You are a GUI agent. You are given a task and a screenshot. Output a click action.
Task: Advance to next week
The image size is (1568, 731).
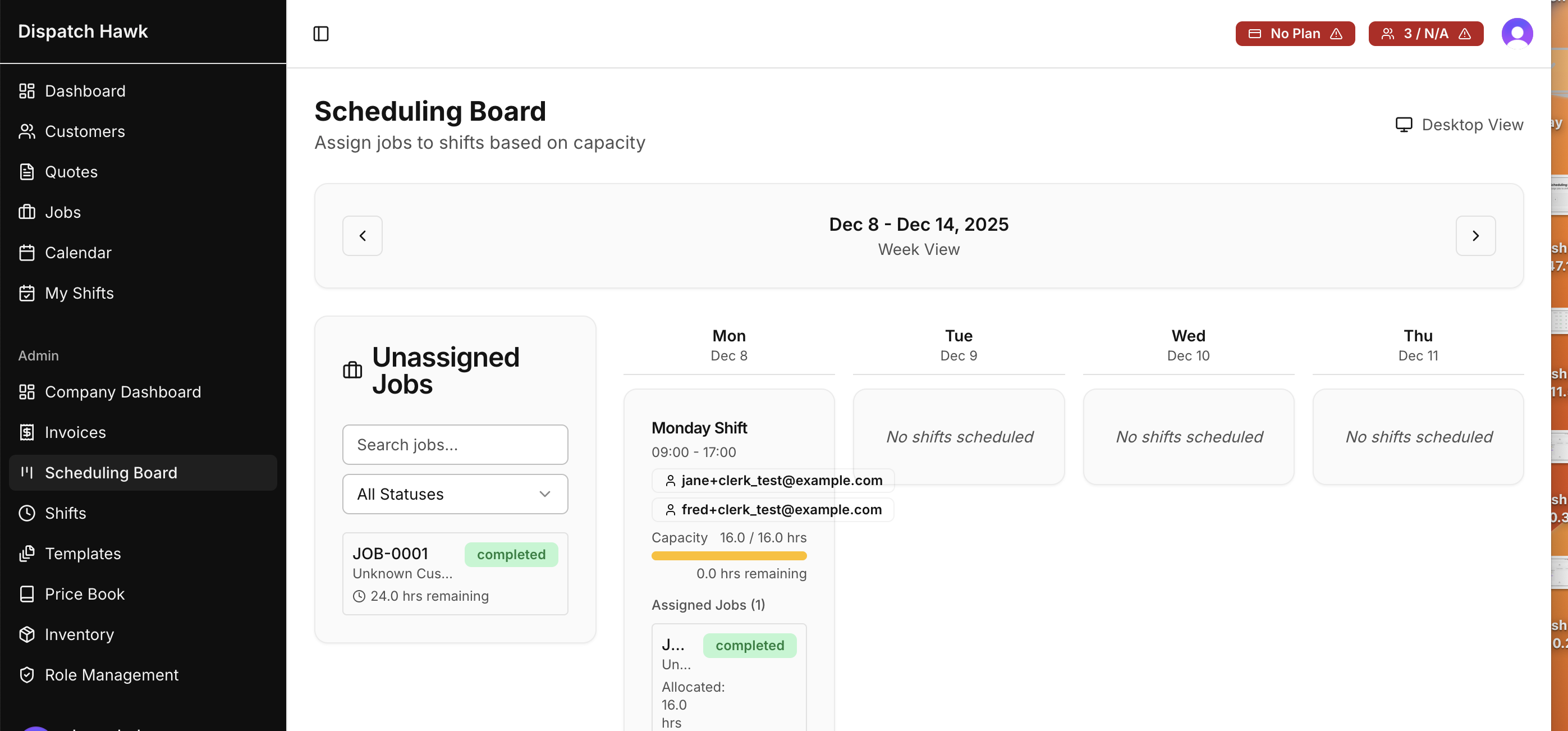(x=1475, y=236)
